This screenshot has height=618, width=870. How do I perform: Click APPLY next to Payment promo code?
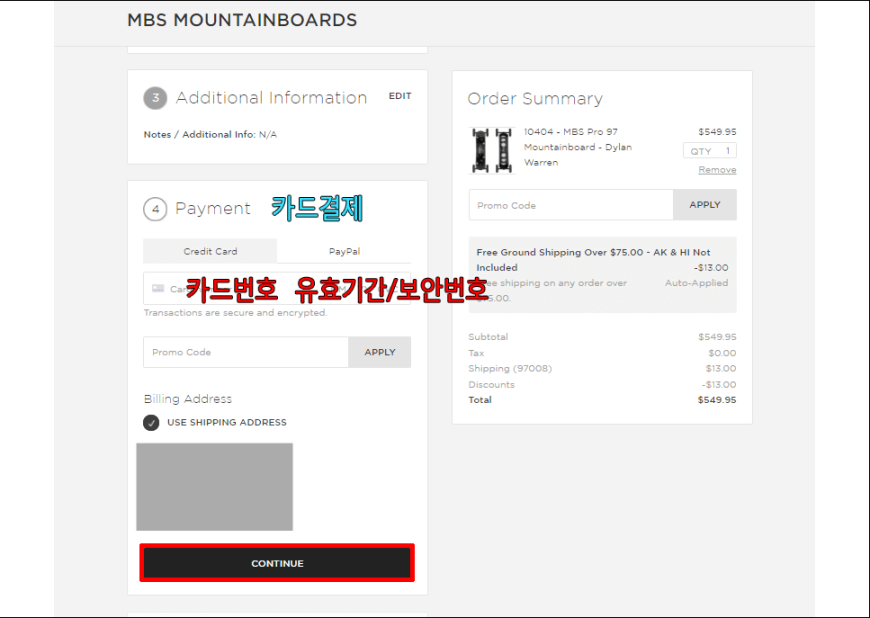[380, 352]
